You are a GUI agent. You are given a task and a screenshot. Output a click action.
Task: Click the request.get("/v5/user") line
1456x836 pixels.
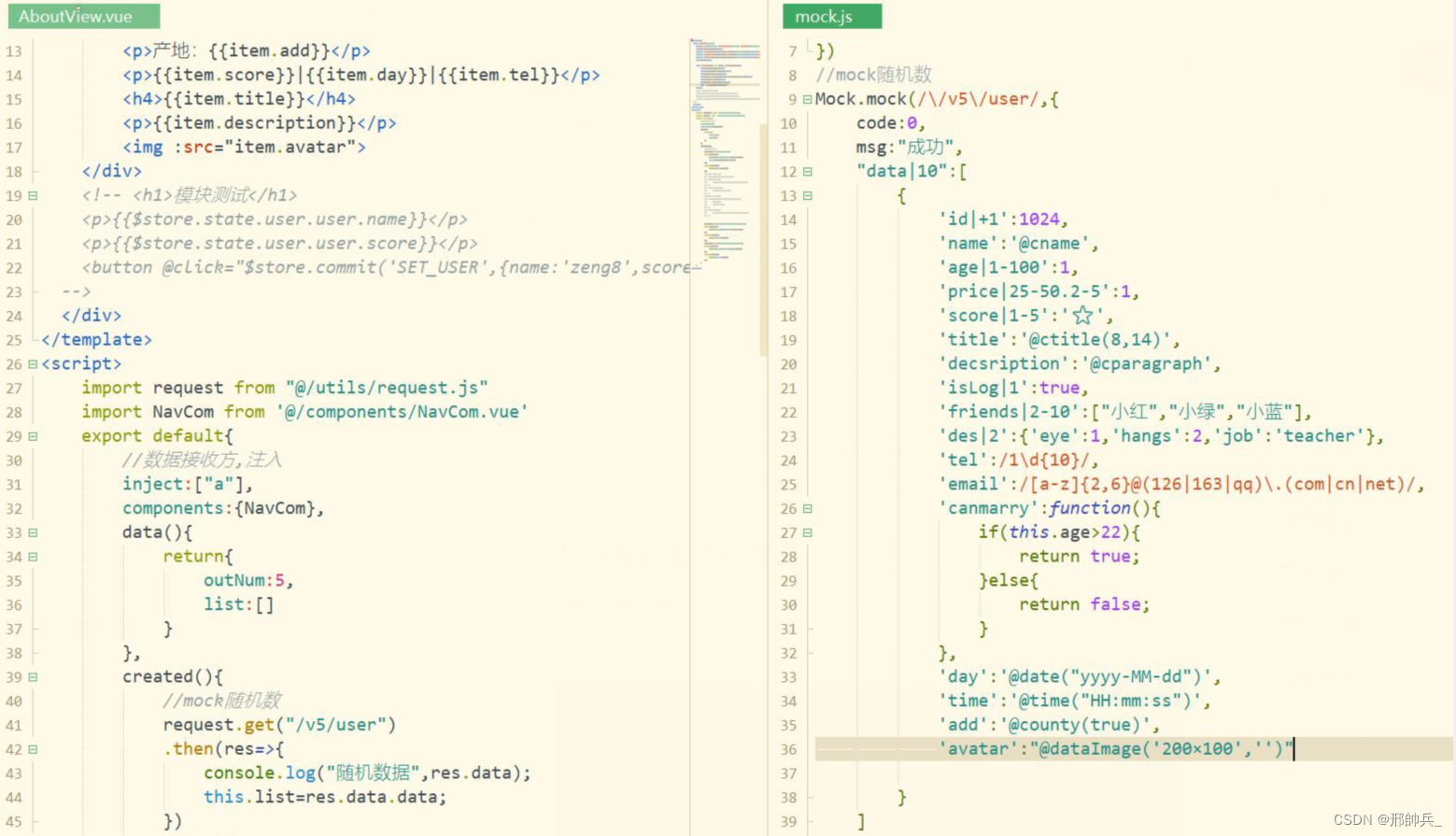pos(280,725)
